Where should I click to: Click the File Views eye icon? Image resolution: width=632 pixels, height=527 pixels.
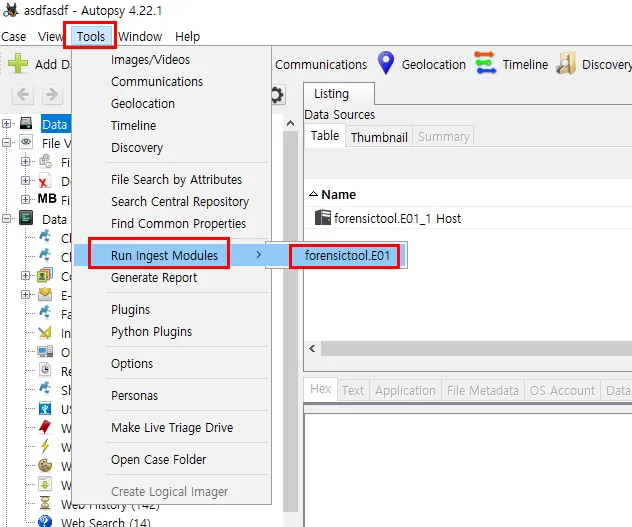tap(26, 142)
